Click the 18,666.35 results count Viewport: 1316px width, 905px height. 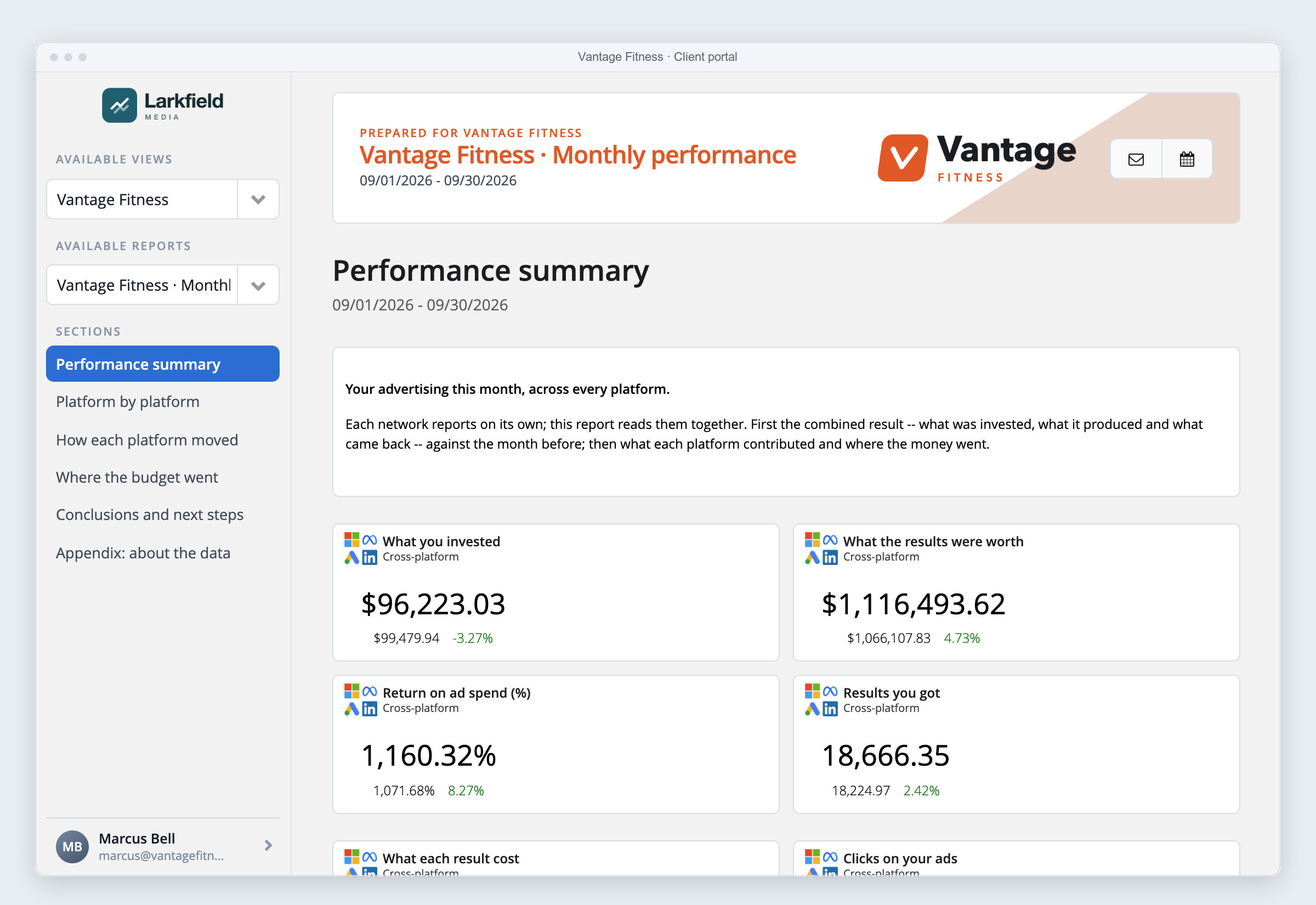click(885, 756)
